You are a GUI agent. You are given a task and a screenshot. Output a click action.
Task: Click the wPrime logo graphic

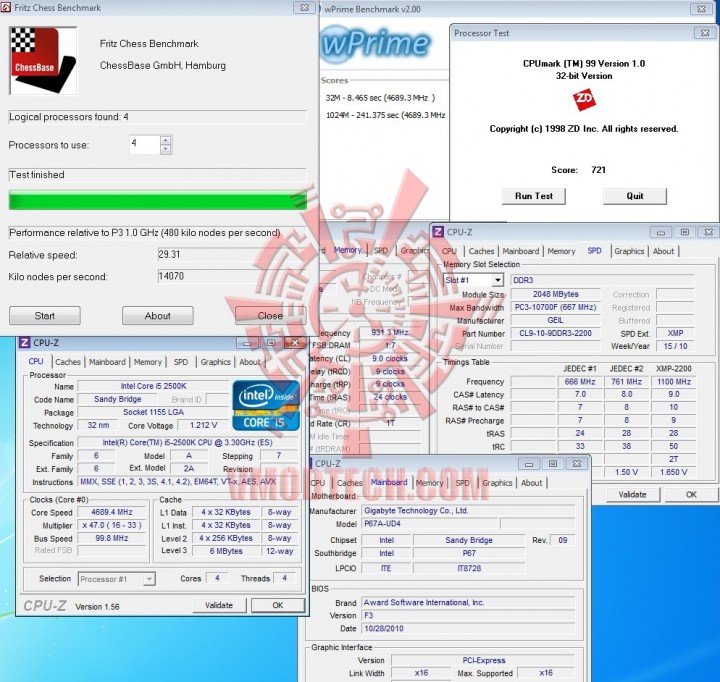point(376,44)
